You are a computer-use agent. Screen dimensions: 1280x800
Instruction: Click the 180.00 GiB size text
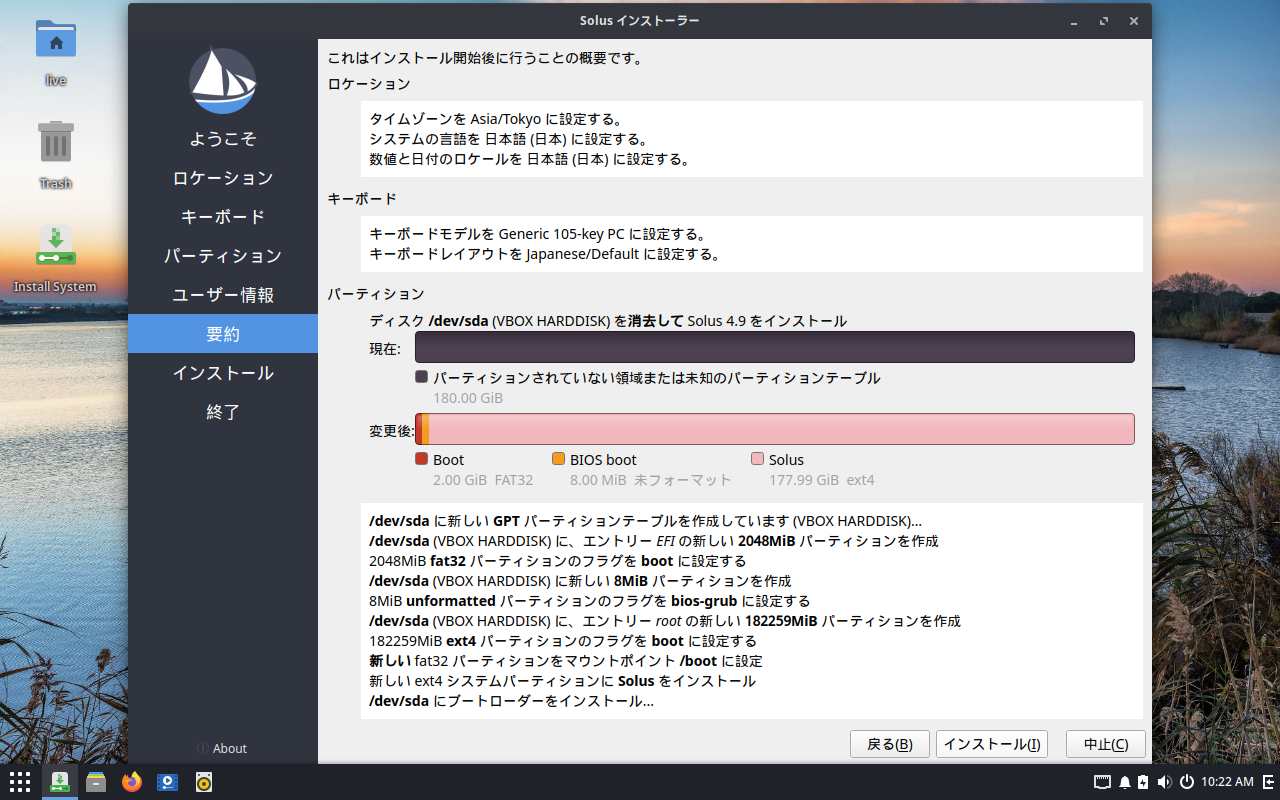(468, 398)
